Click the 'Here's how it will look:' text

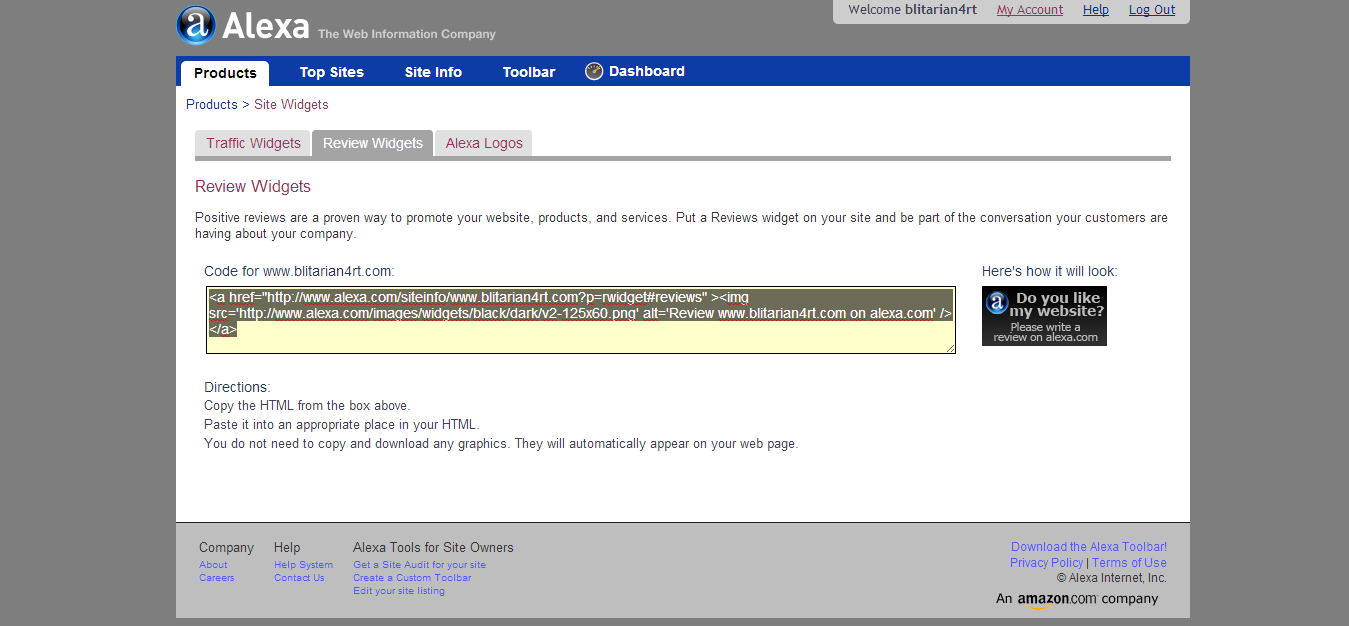coord(1050,271)
